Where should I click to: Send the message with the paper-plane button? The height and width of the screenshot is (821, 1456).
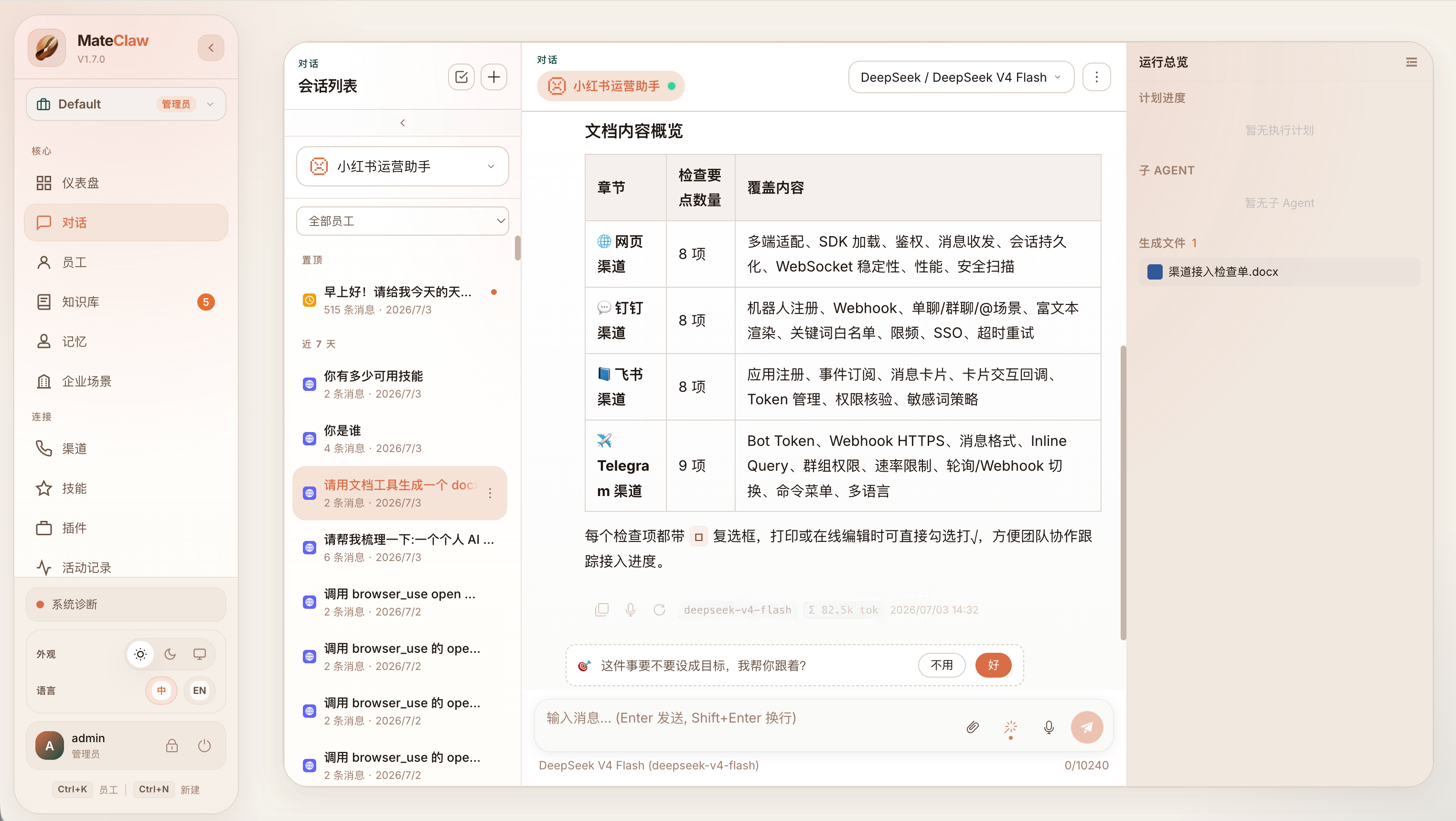coord(1086,726)
